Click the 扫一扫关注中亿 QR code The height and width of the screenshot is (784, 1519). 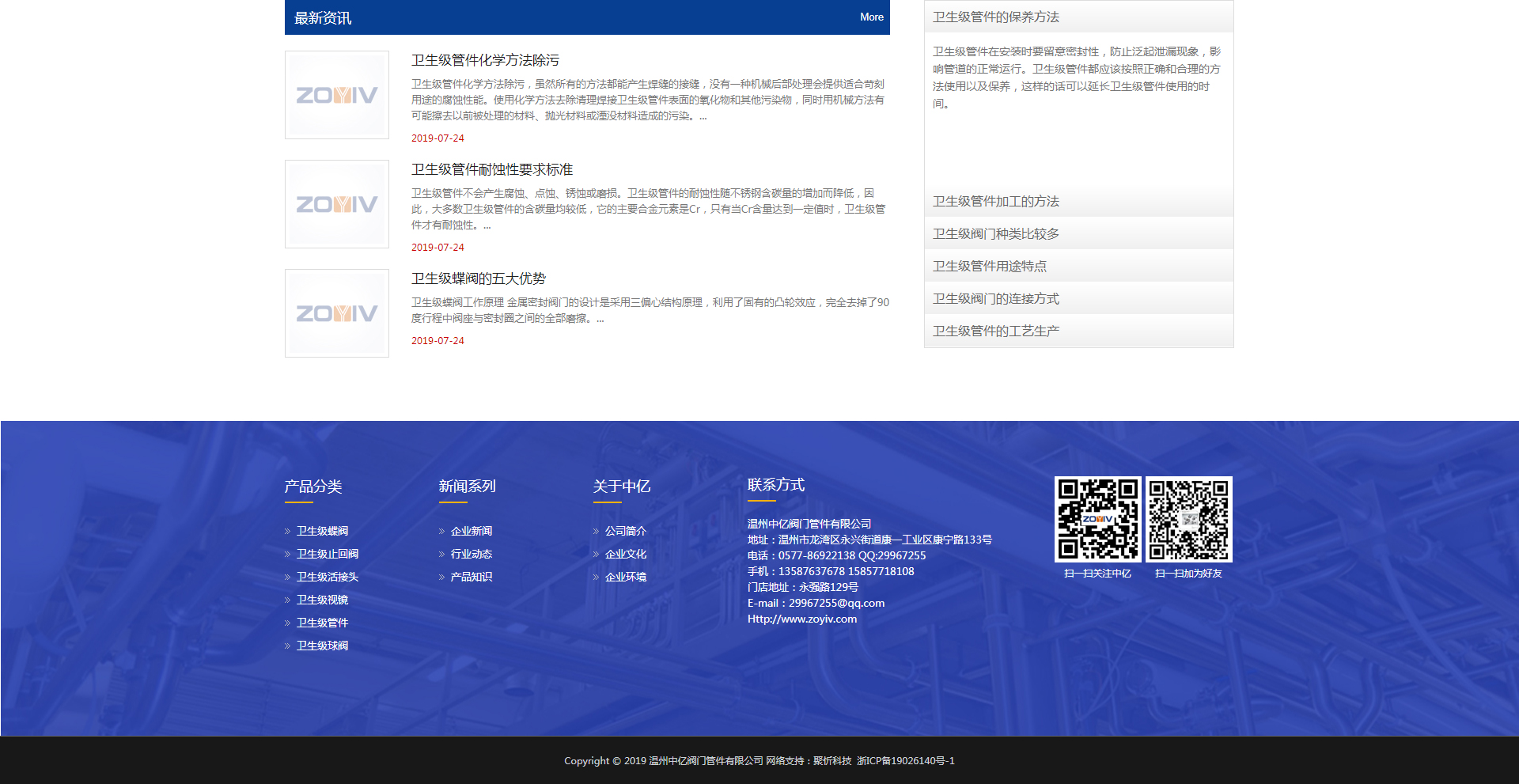1097,519
